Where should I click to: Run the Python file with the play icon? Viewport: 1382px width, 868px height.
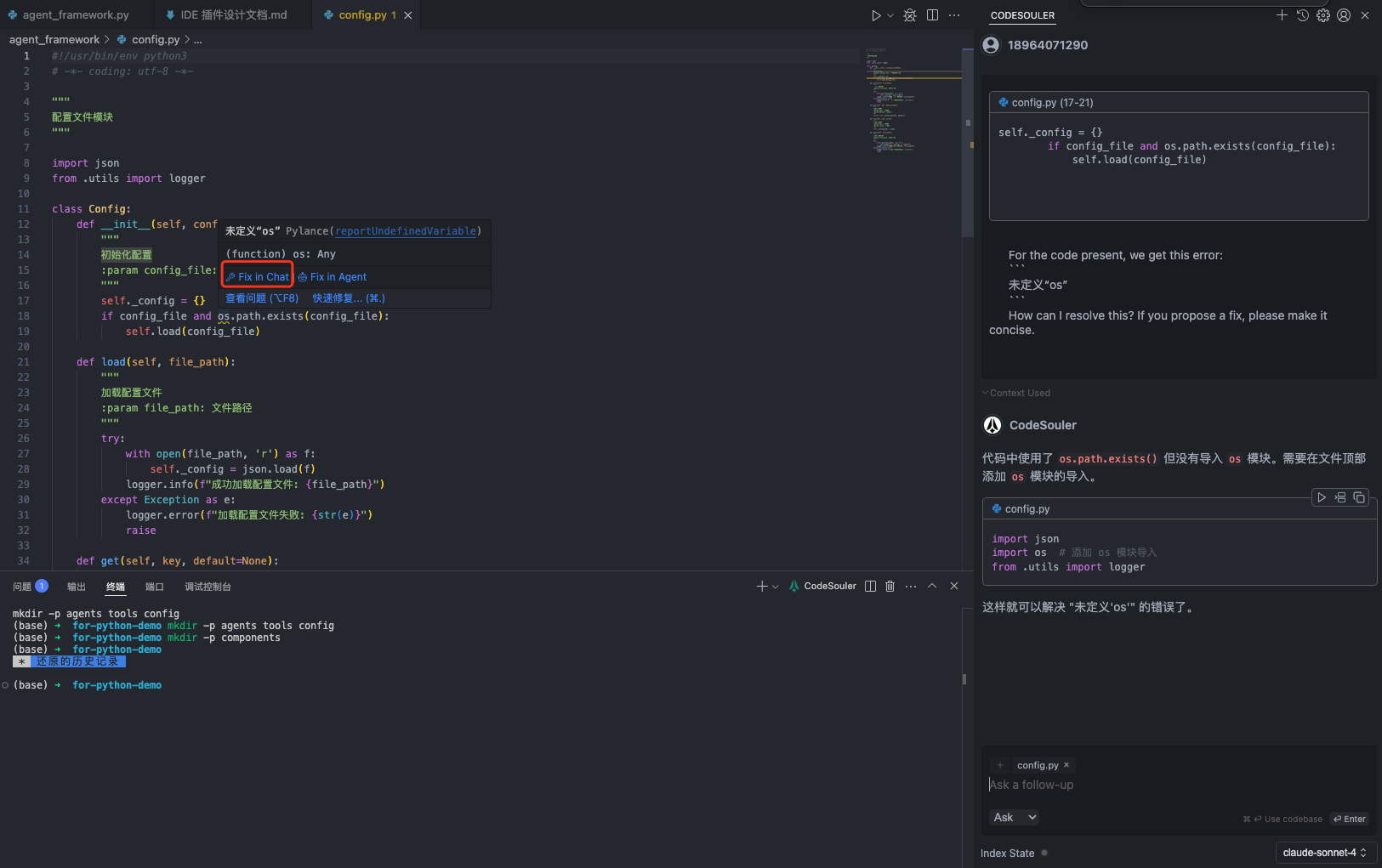point(876,15)
